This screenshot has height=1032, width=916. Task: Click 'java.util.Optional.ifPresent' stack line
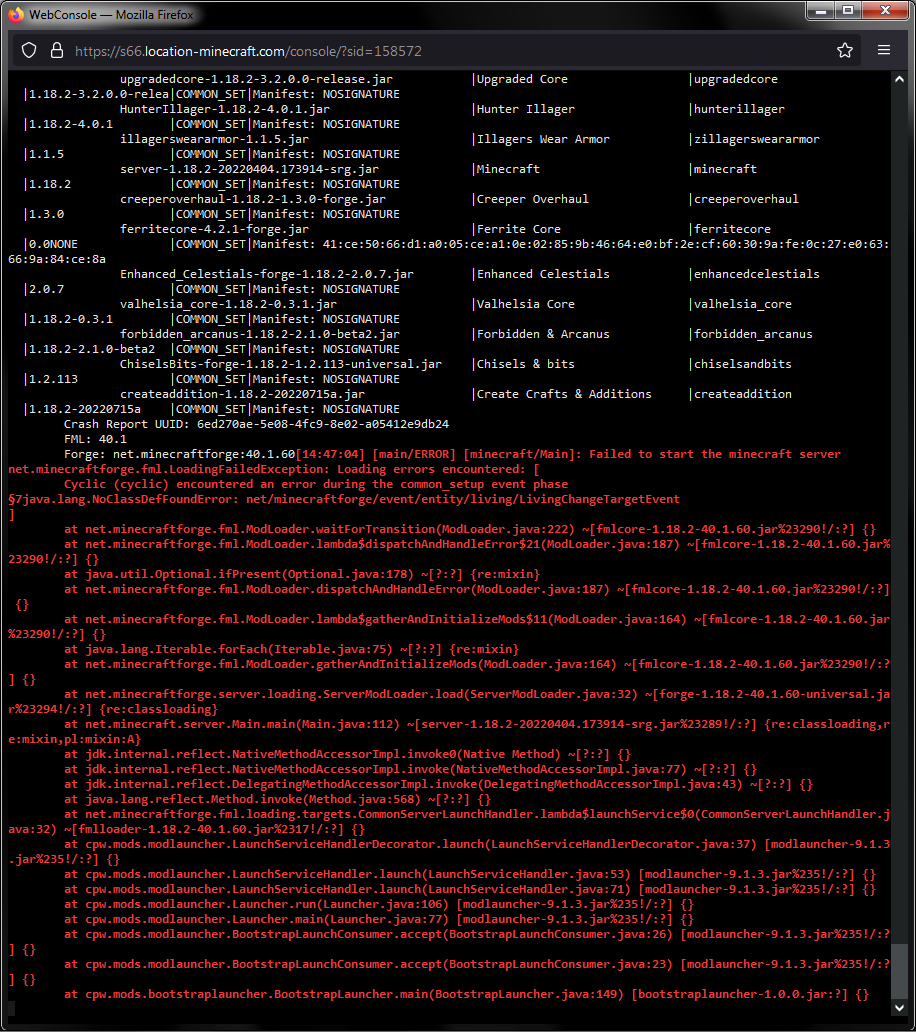[301, 574]
